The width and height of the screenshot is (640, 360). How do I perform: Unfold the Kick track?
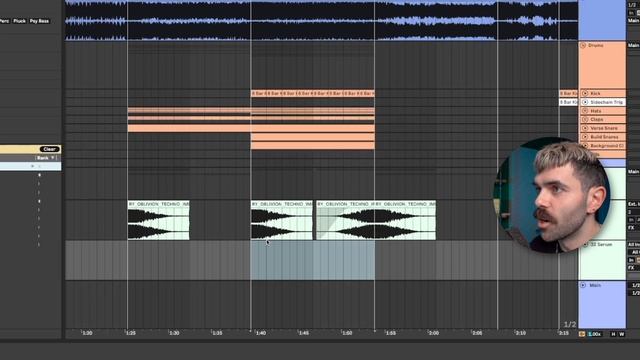585,93
